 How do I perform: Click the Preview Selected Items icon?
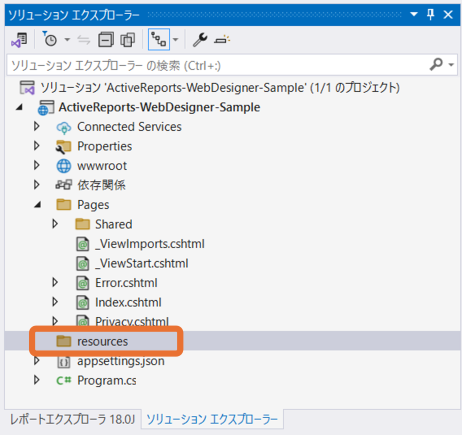pyautogui.click(x=222, y=40)
